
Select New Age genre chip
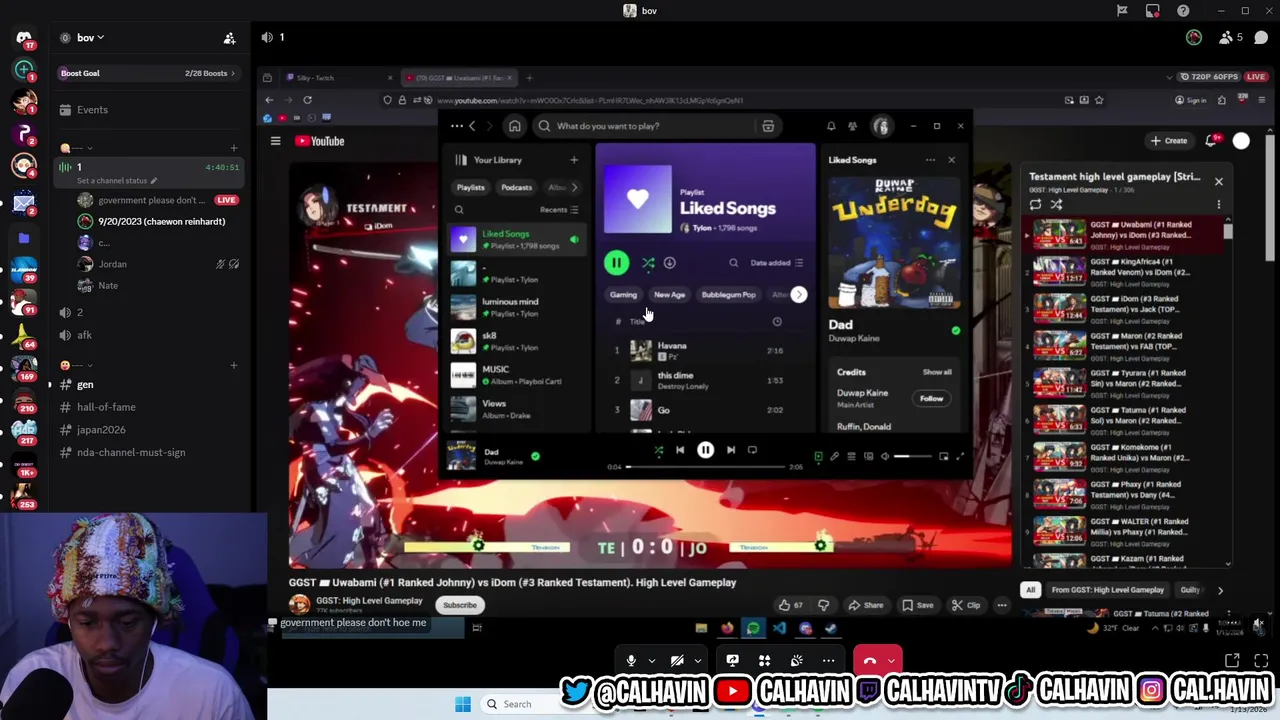pyautogui.click(x=669, y=295)
